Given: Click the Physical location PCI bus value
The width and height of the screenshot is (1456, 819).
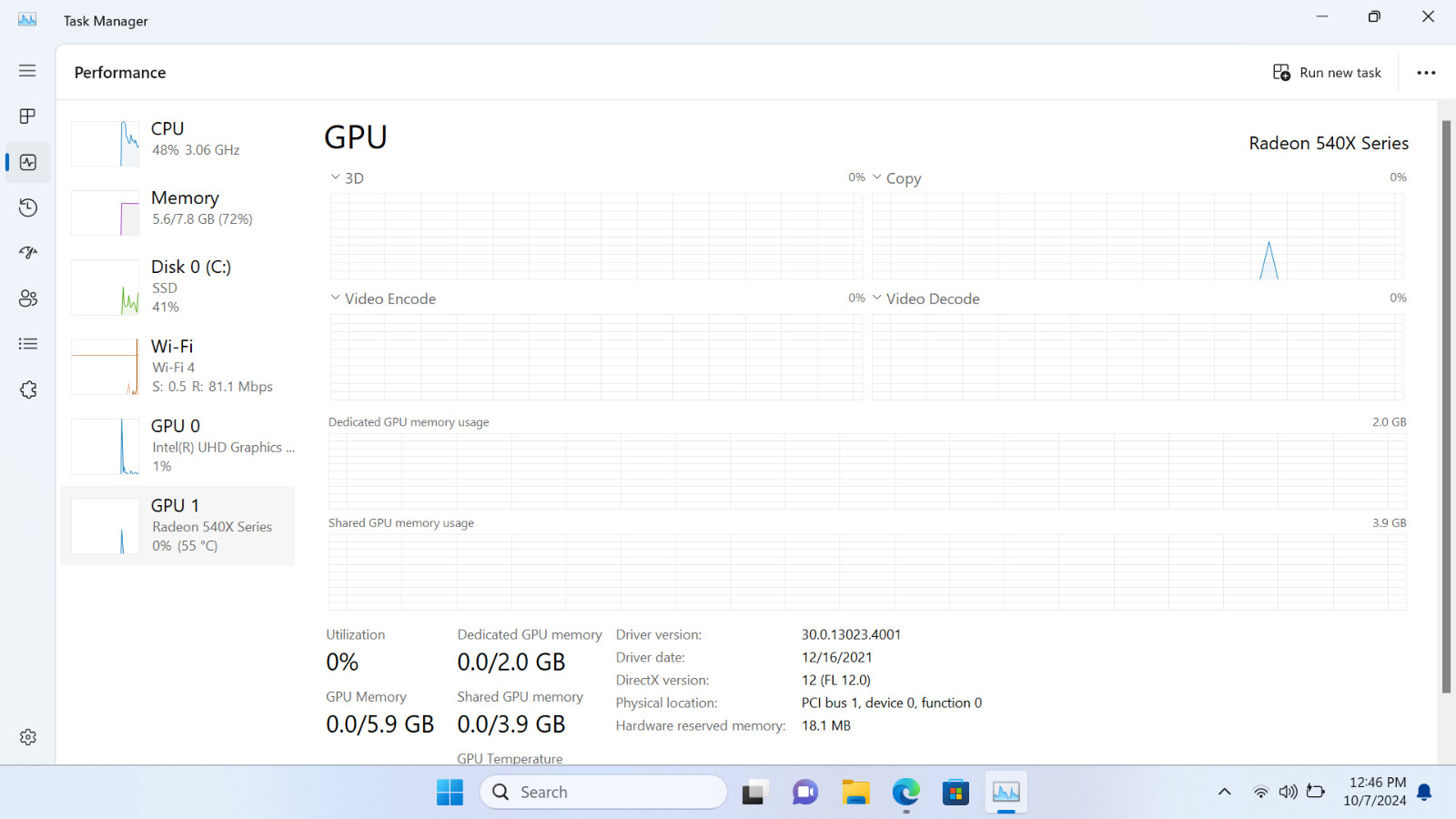Looking at the screenshot, I should tap(891, 703).
